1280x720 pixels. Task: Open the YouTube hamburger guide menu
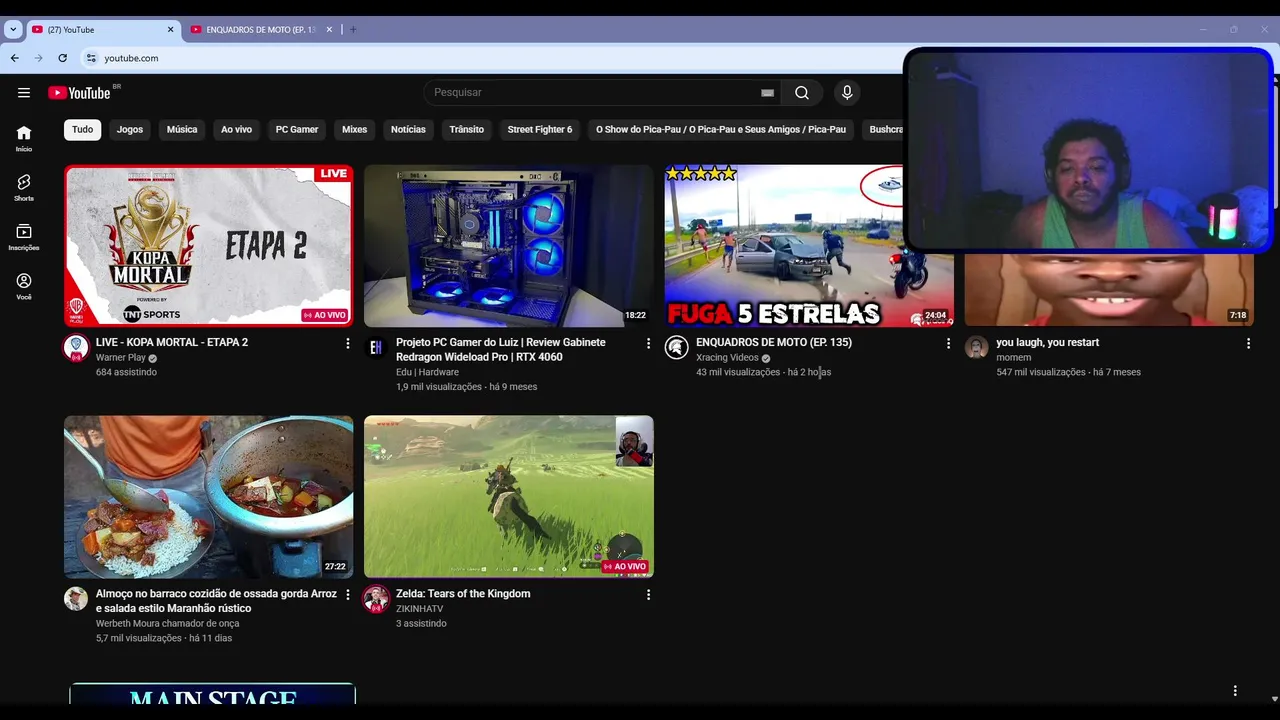pyautogui.click(x=24, y=92)
